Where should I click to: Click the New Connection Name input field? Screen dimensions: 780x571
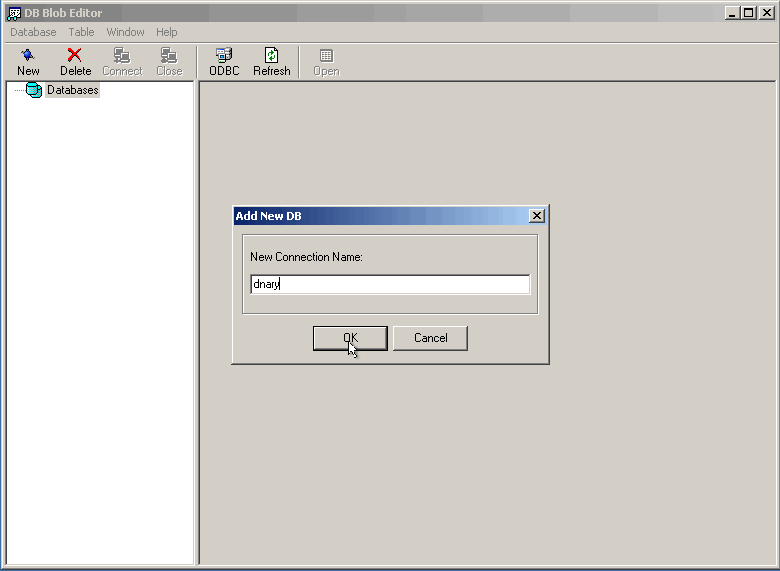point(390,284)
